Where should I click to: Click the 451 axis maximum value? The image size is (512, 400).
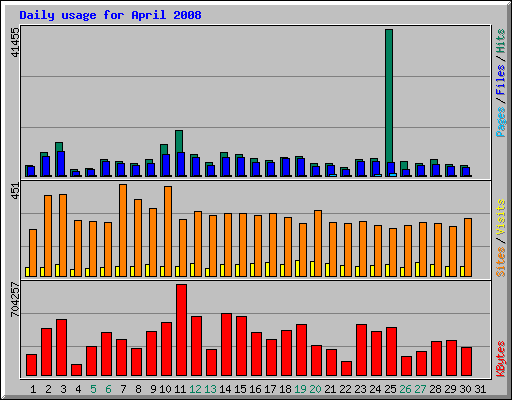click(15, 191)
